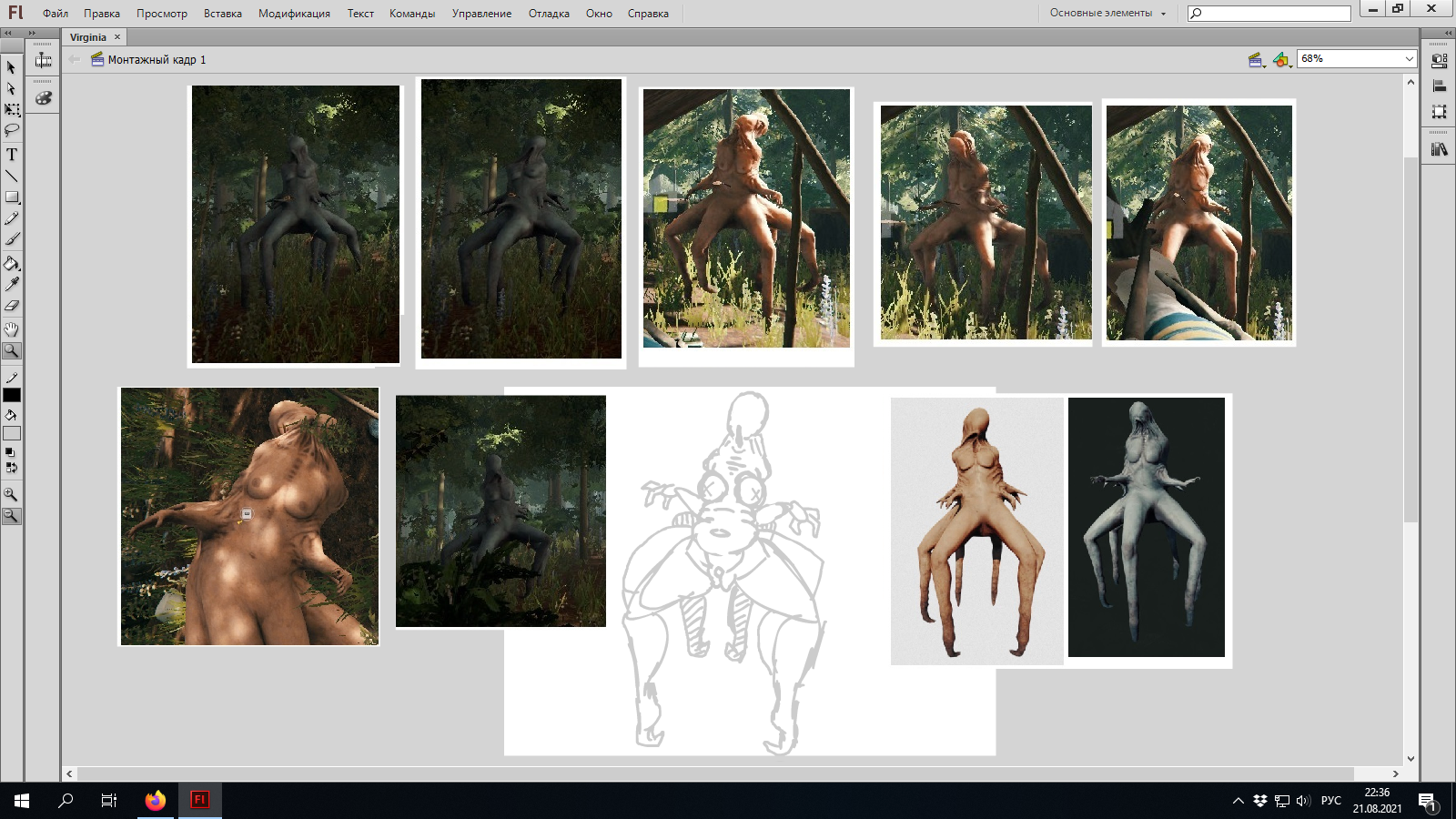Image resolution: width=1456 pixels, height=819 pixels.
Task: Select the Zoom magnifier tool
Action: (x=11, y=350)
